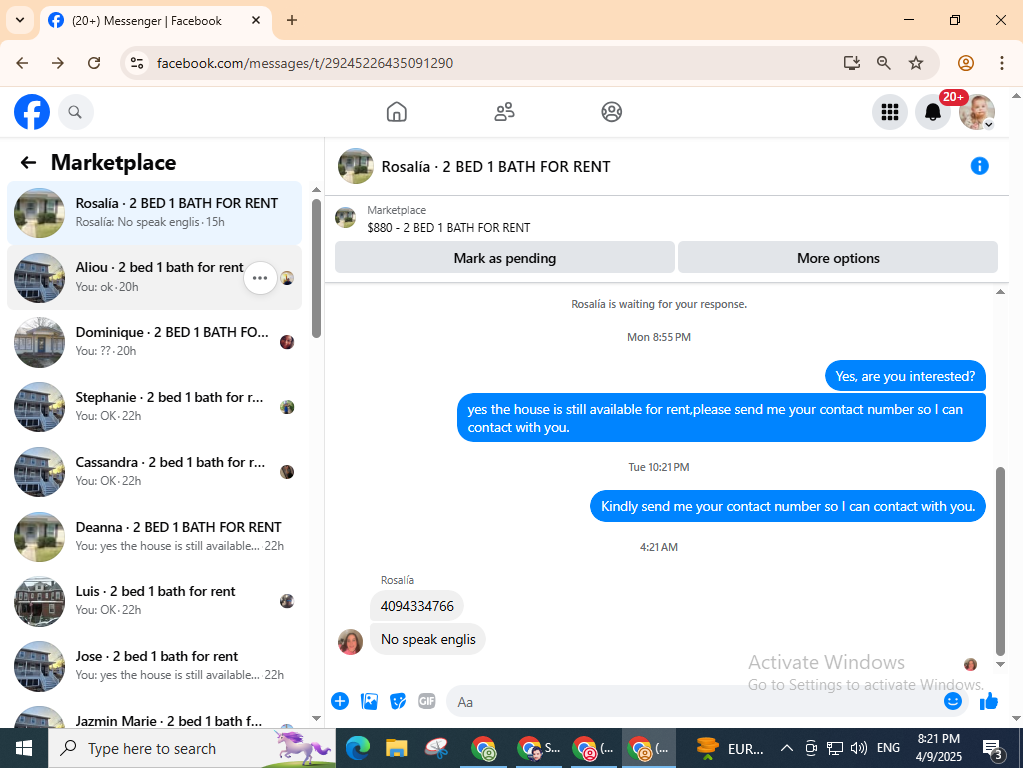Choose a GIF icon

[x=427, y=701]
